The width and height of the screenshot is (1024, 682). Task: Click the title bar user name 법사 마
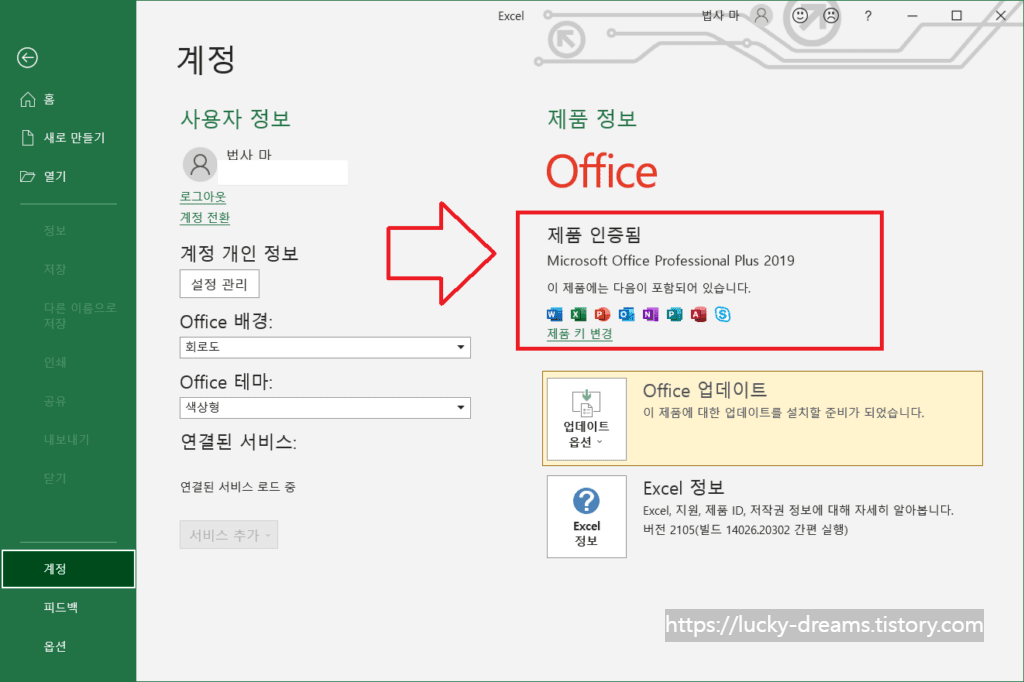coord(720,16)
